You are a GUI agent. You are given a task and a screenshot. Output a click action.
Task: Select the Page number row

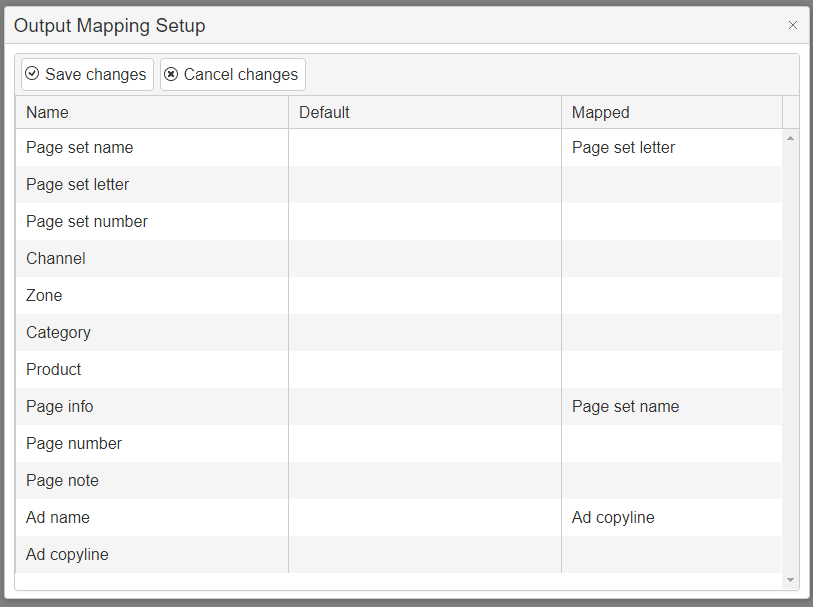coord(74,444)
